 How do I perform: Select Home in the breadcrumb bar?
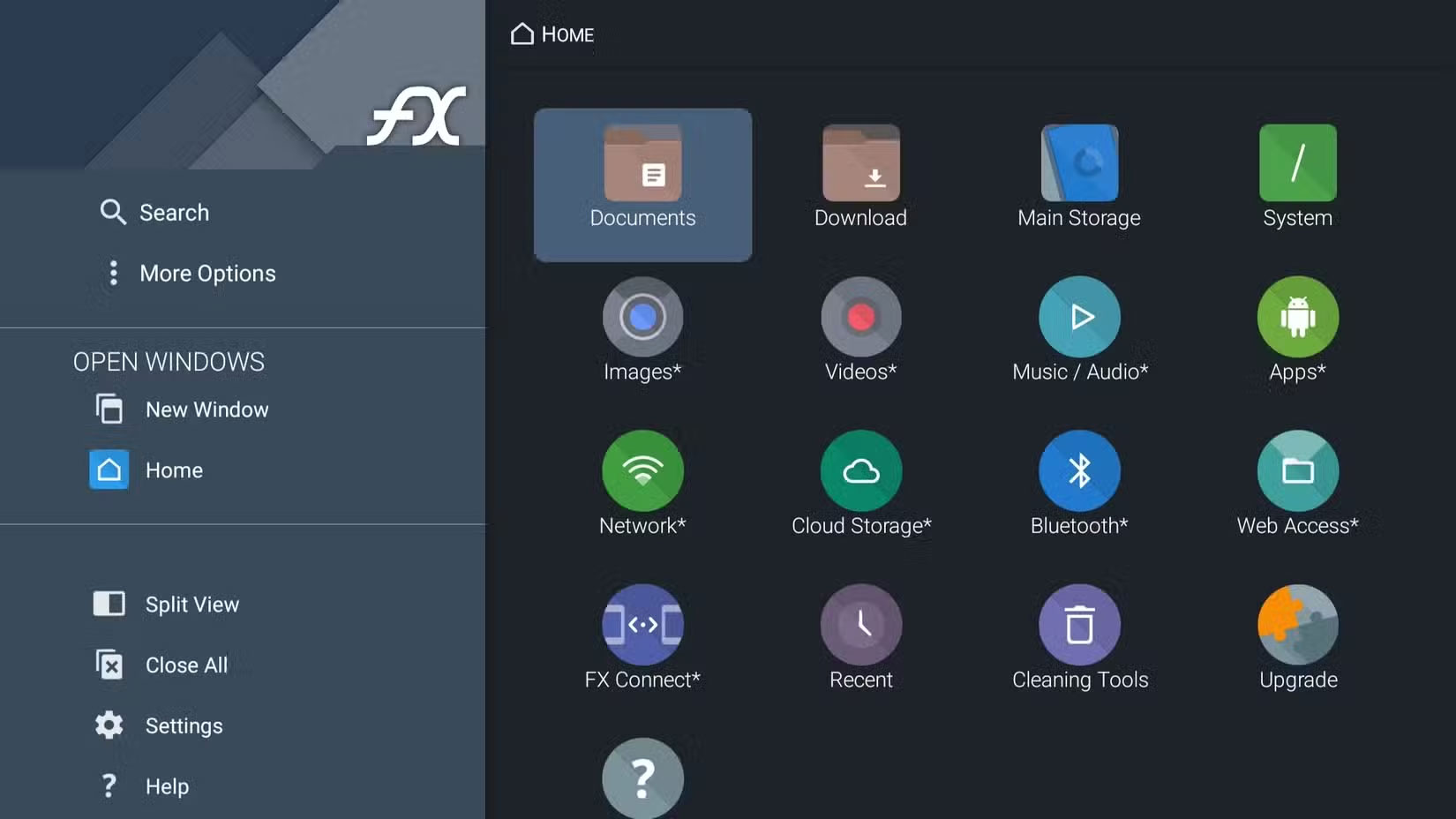(x=552, y=34)
